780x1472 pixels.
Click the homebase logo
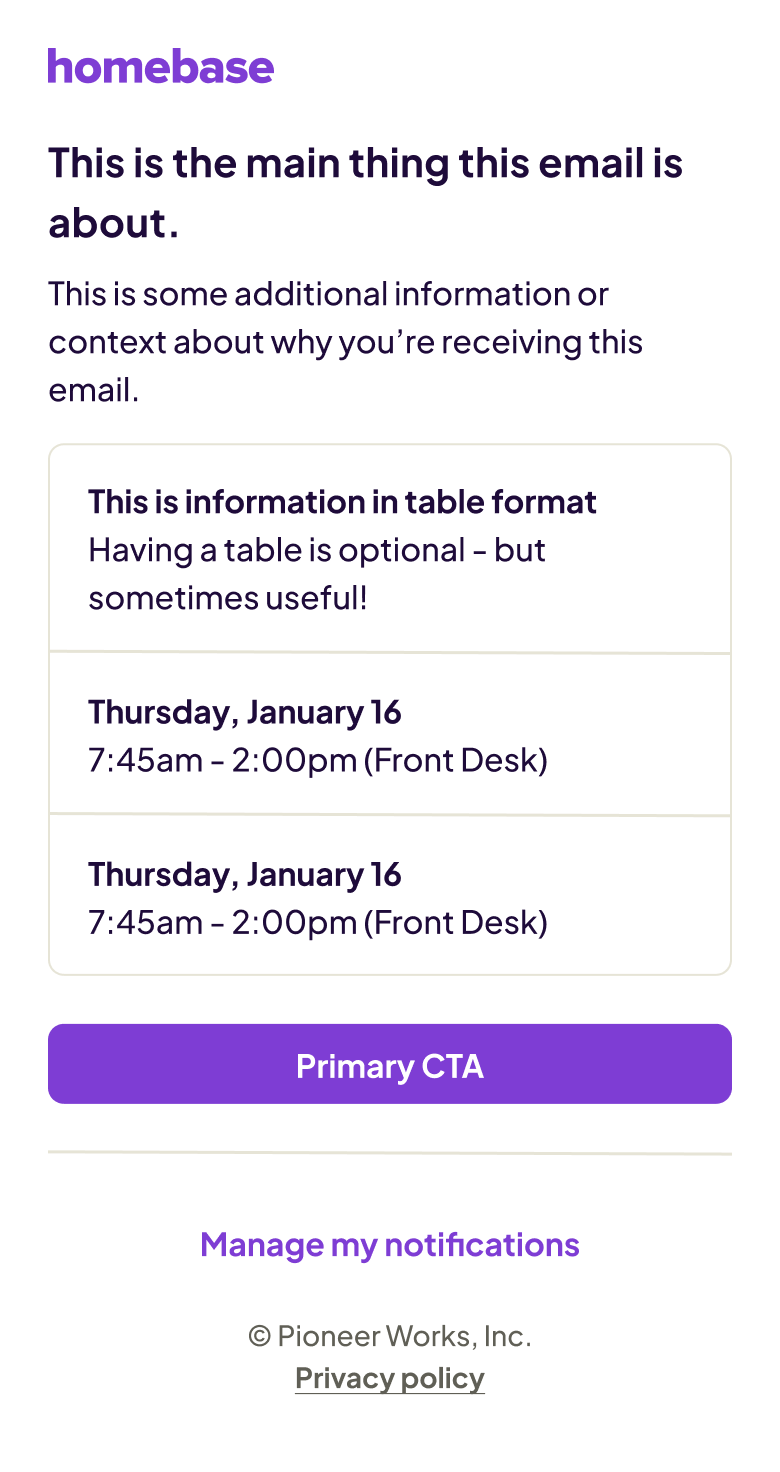point(160,66)
